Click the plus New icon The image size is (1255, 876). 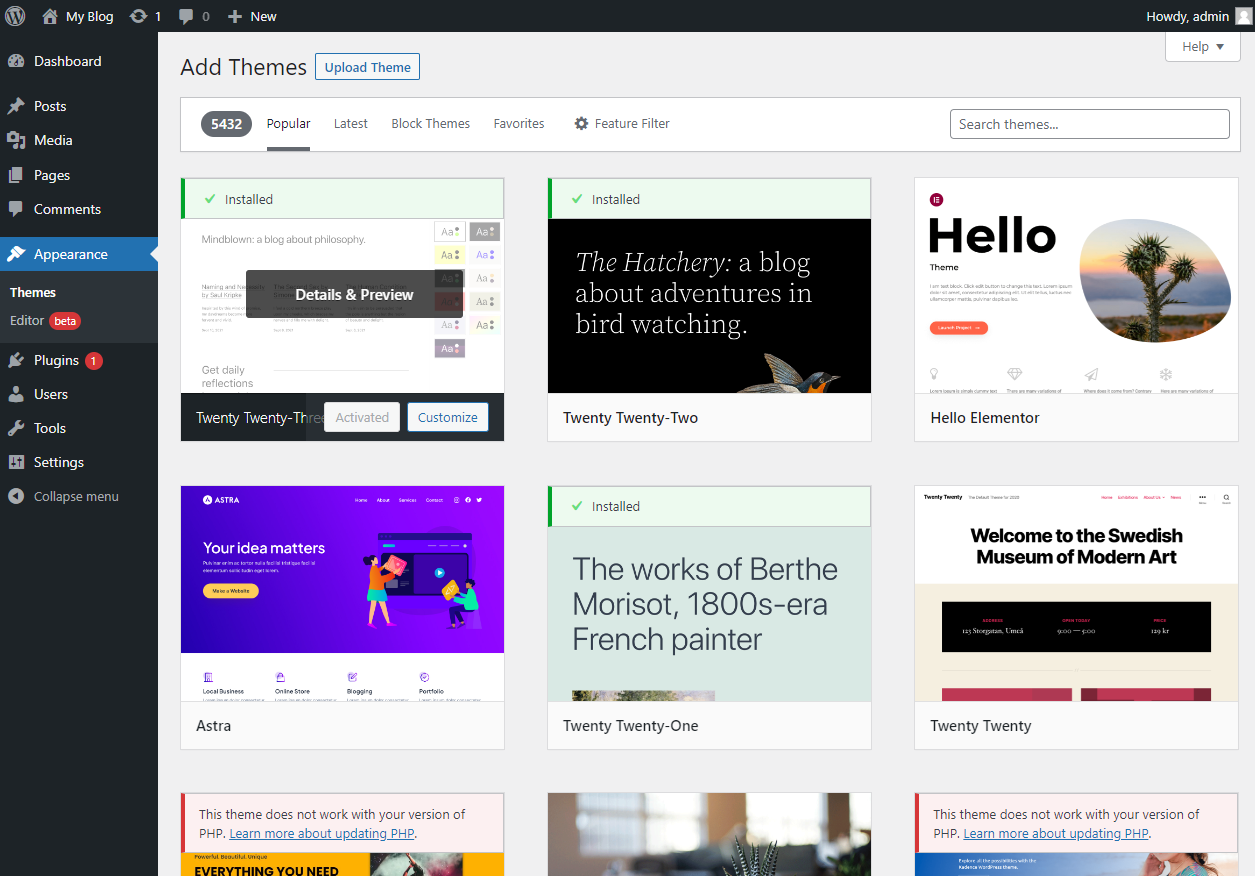click(235, 16)
